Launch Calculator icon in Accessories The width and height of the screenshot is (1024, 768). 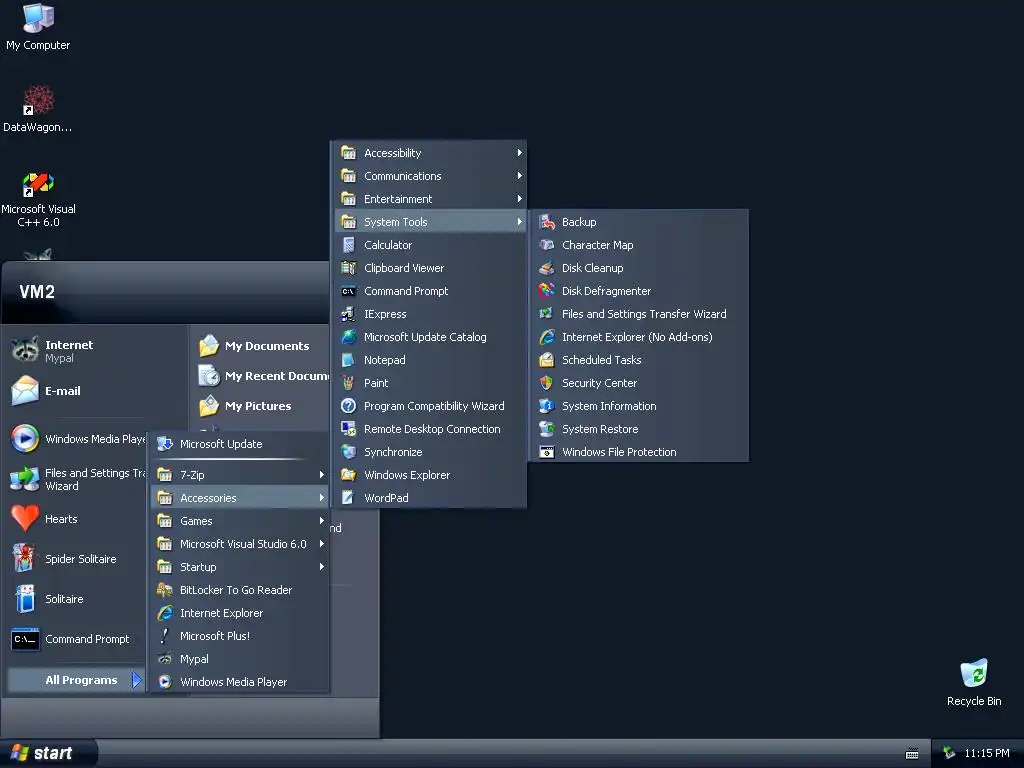coord(349,245)
